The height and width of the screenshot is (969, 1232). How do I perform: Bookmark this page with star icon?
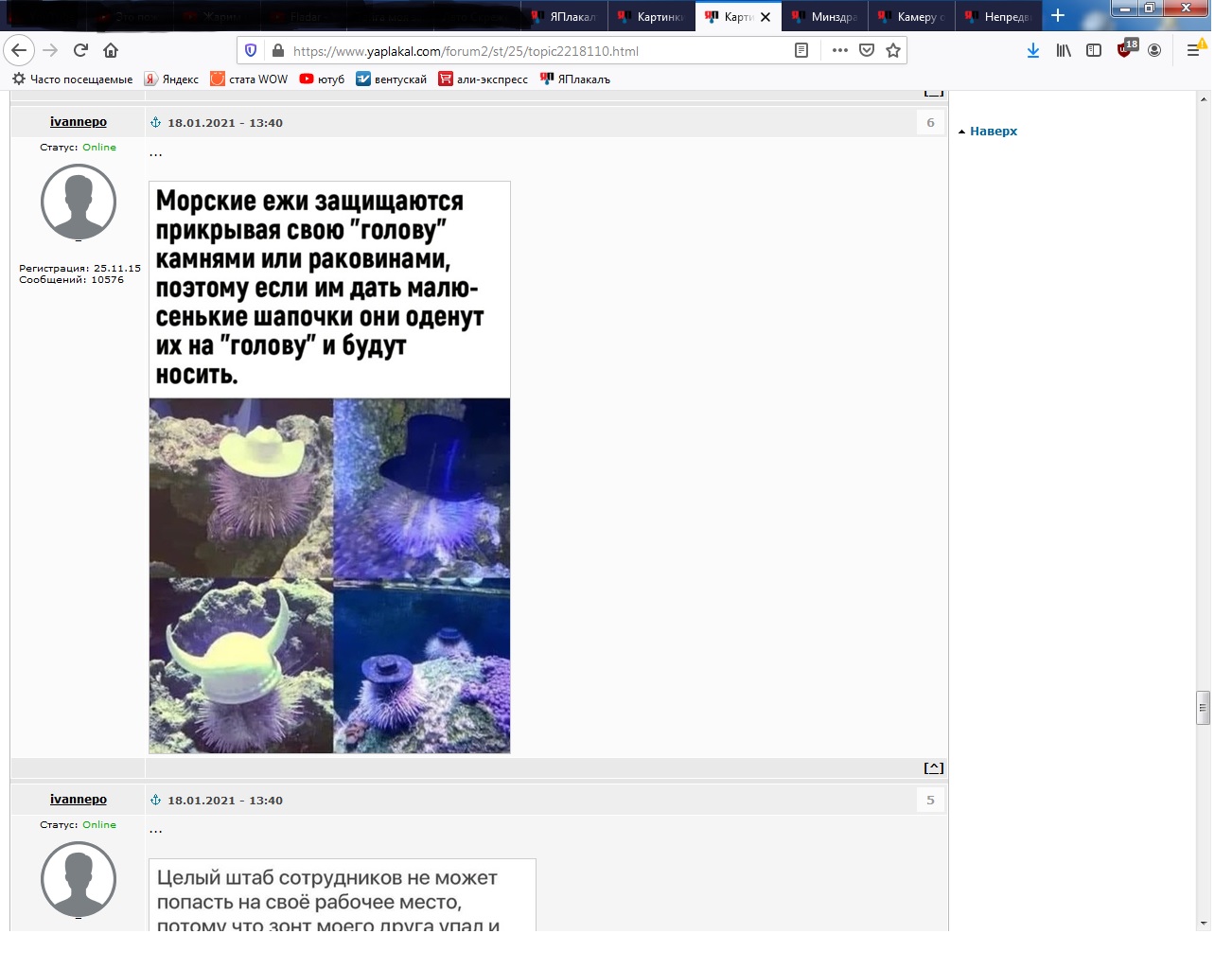tap(893, 50)
